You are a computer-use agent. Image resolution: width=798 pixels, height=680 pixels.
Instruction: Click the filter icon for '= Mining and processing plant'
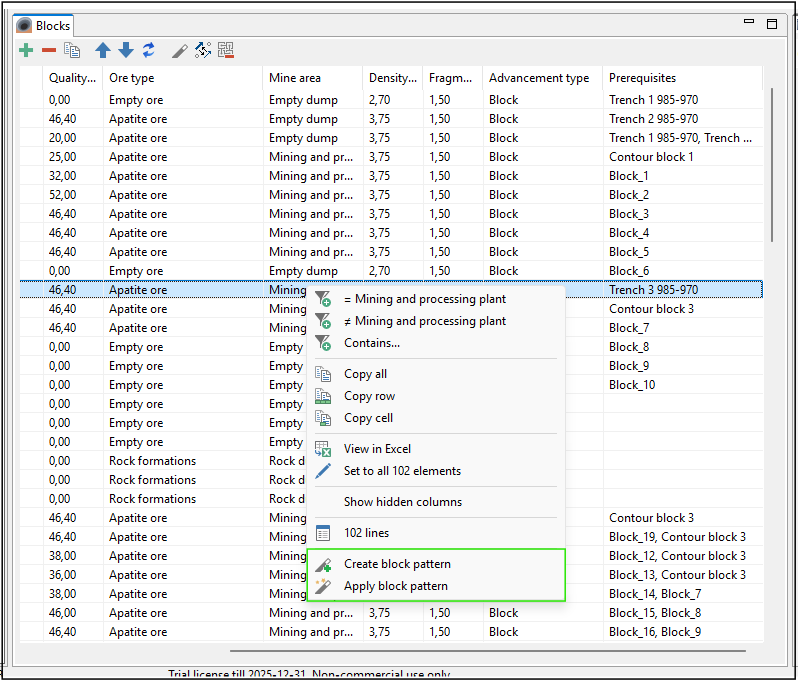323,299
